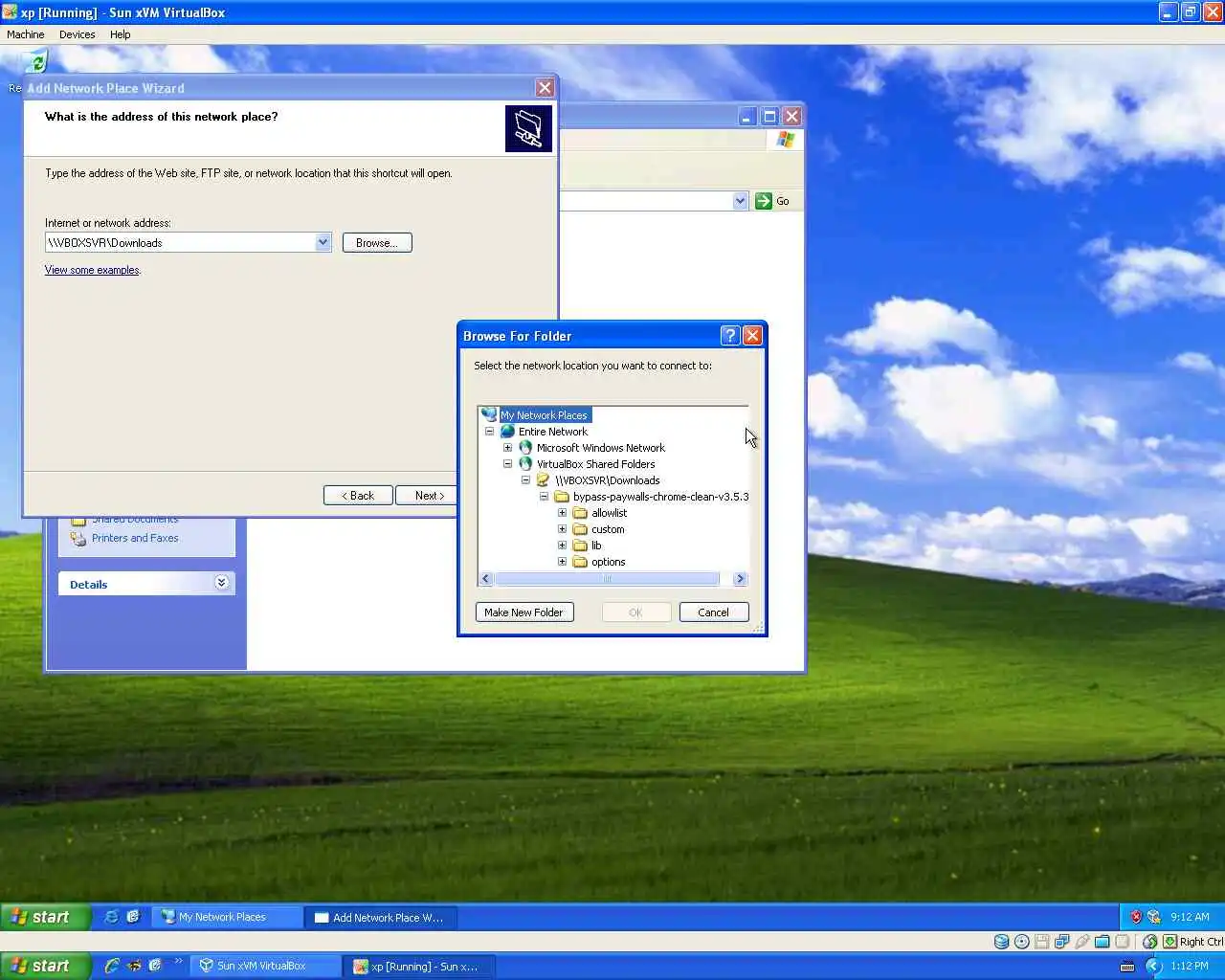Click the Next button in wizard
Viewport: 1225px width, 980px height.
pos(429,496)
